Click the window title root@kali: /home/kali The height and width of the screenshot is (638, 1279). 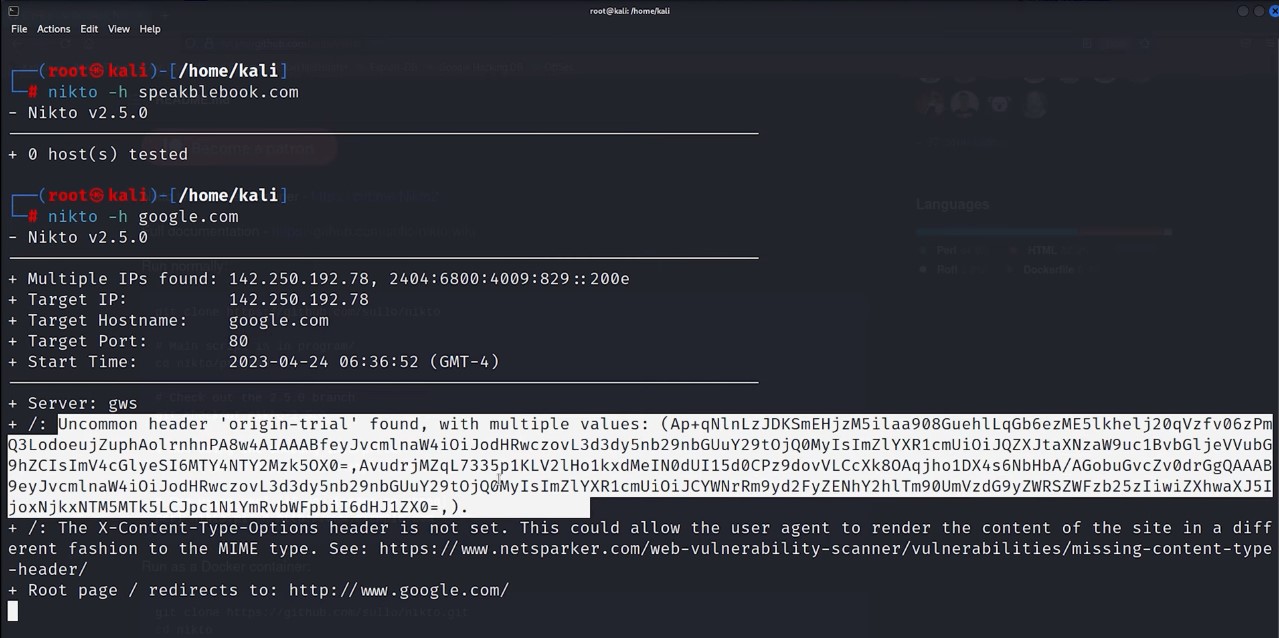click(629, 11)
